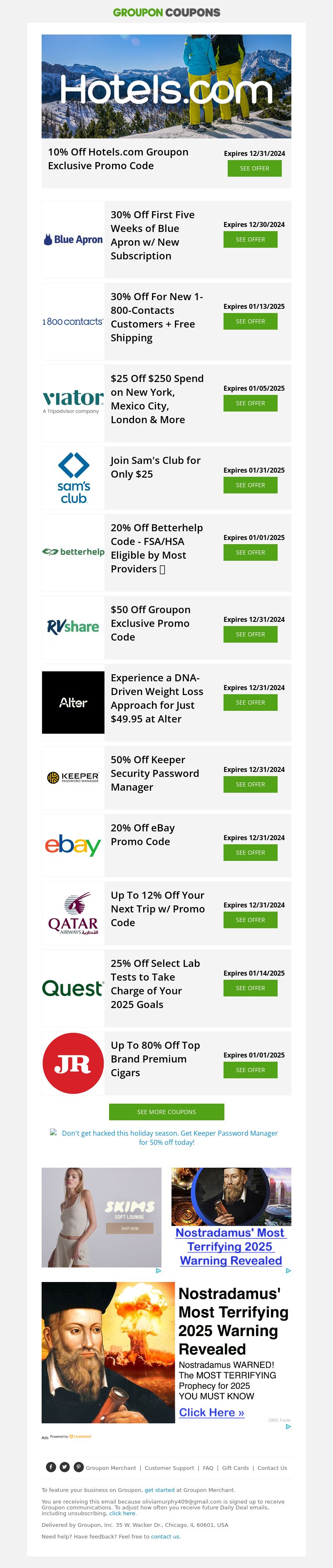333x1568 pixels.
Task: Click the Hotels.com banner image
Action: coord(166,86)
